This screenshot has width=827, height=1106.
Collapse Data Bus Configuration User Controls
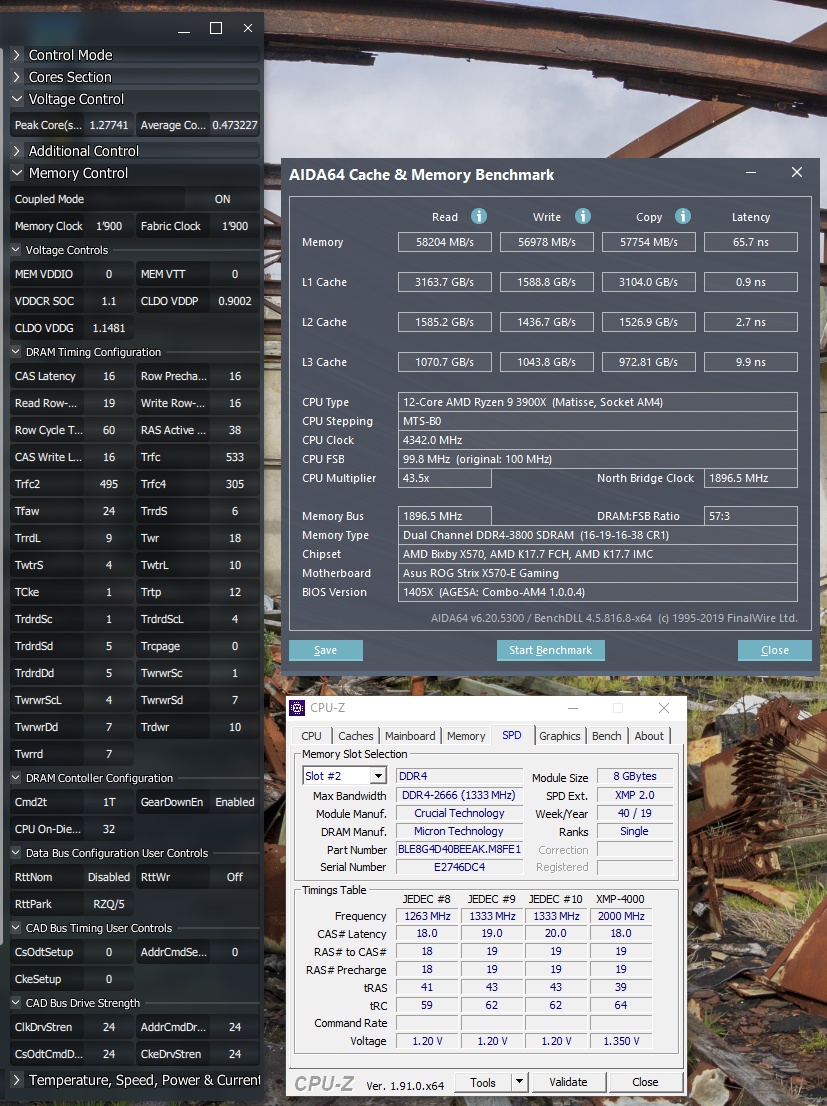click(16, 853)
